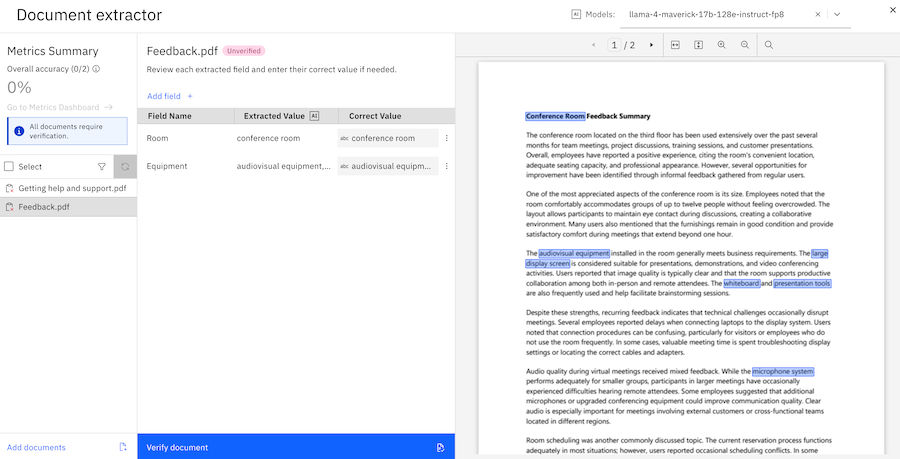Click highlighted 'presentation tools' in document
The image size is (900, 459).
point(802,283)
